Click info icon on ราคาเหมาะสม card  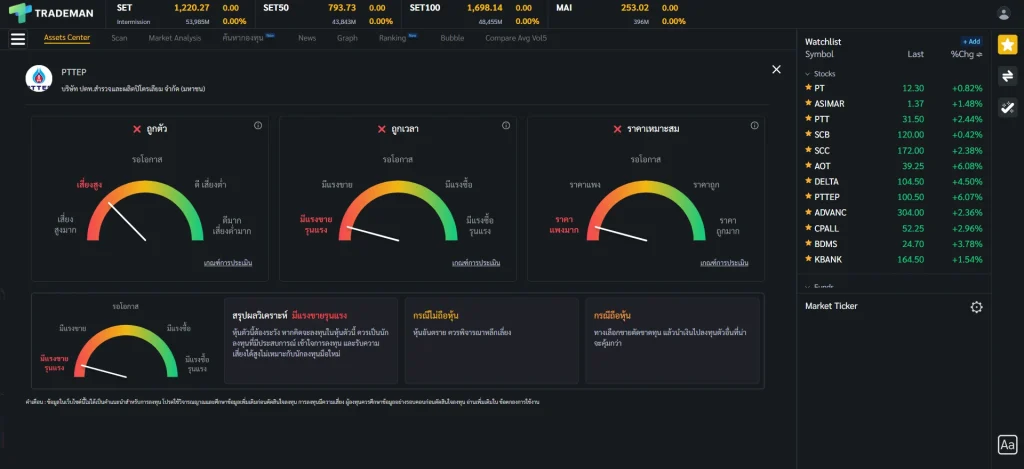pyautogui.click(x=753, y=126)
